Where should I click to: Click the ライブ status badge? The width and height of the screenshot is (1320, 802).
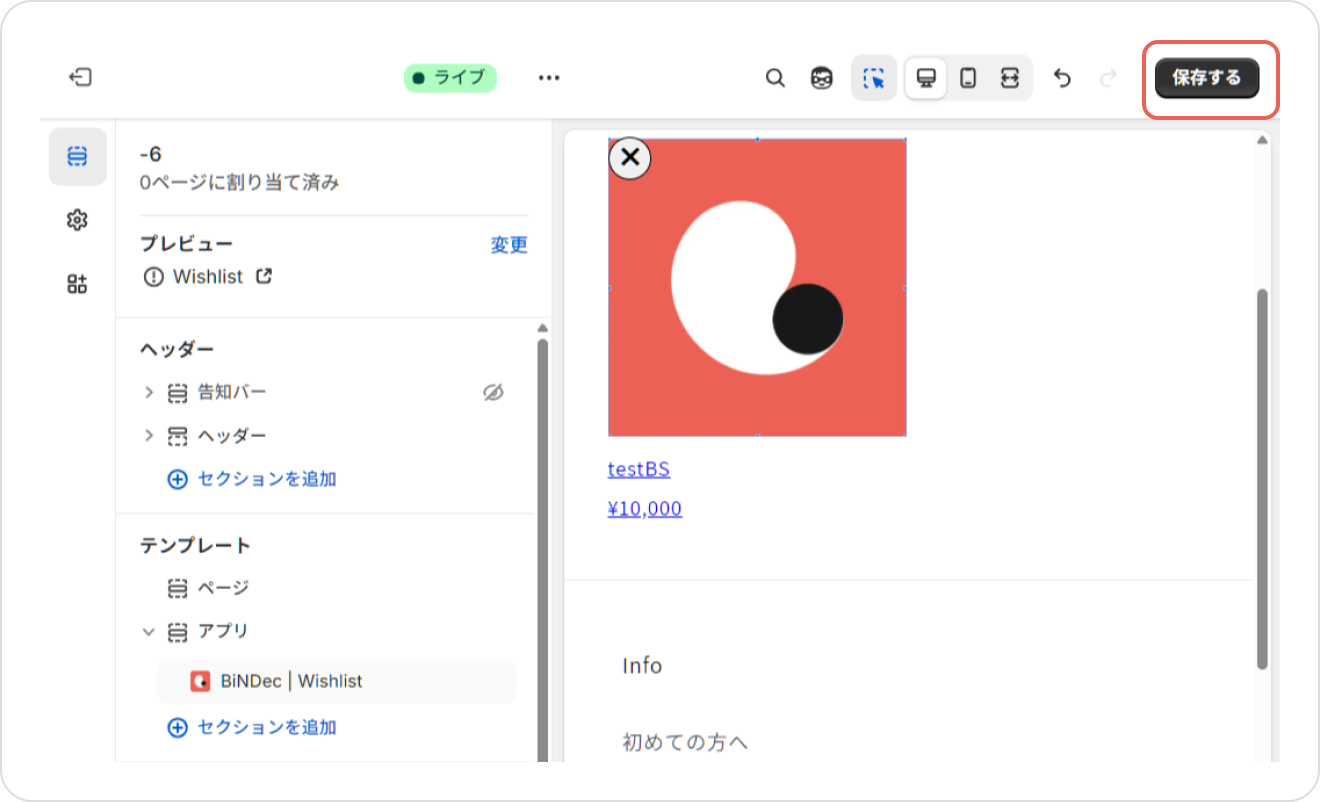450,78
